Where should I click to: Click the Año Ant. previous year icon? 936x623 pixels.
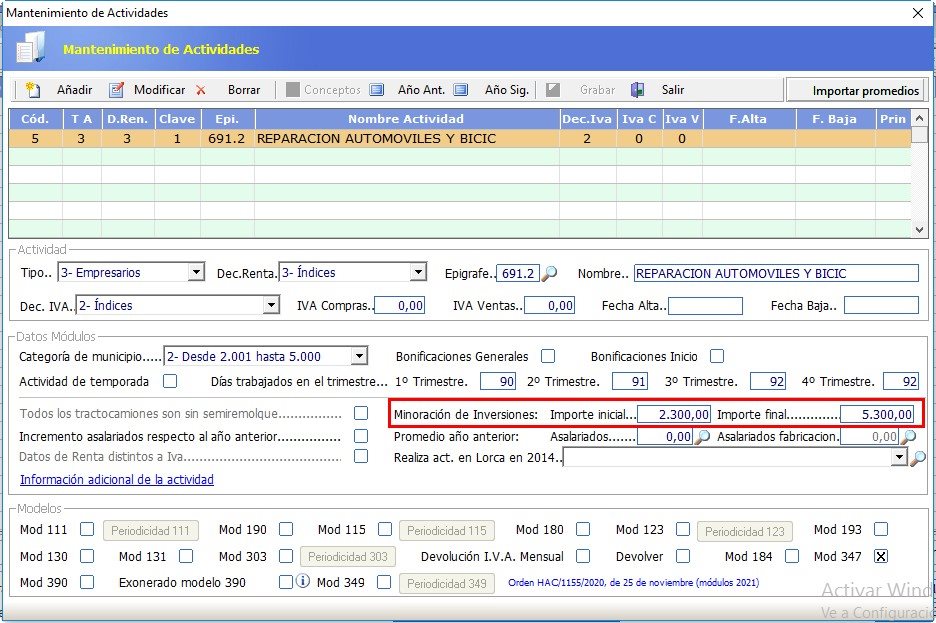[377, 90]
